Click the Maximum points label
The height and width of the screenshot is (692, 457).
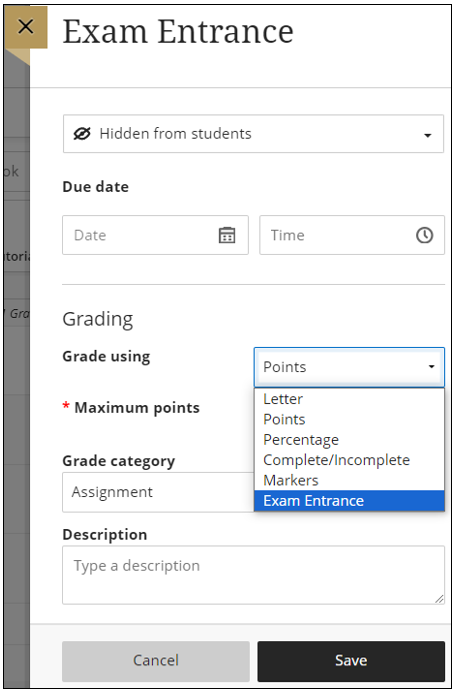click(137, 408)
